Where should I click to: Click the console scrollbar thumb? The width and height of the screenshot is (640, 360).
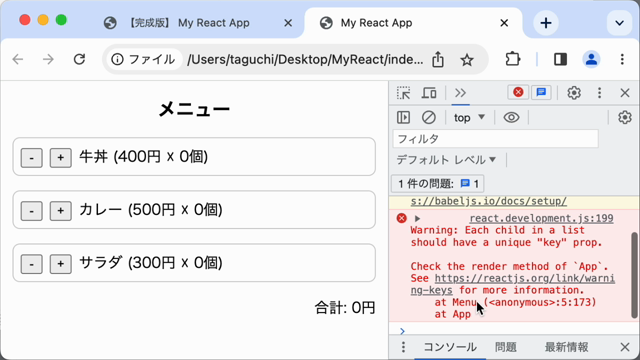(634, 275)
